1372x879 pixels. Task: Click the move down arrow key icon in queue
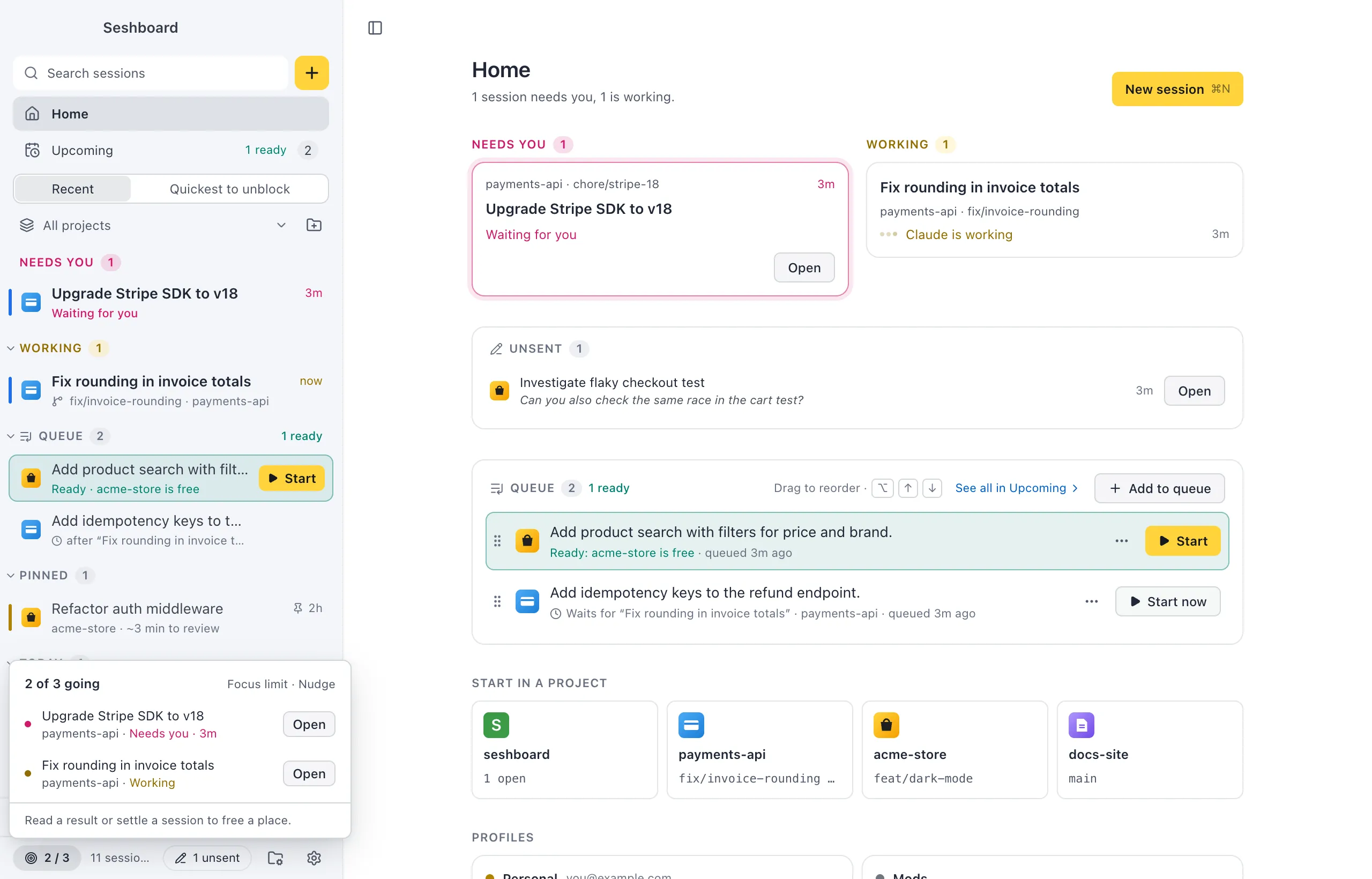(x=932, y=488)
